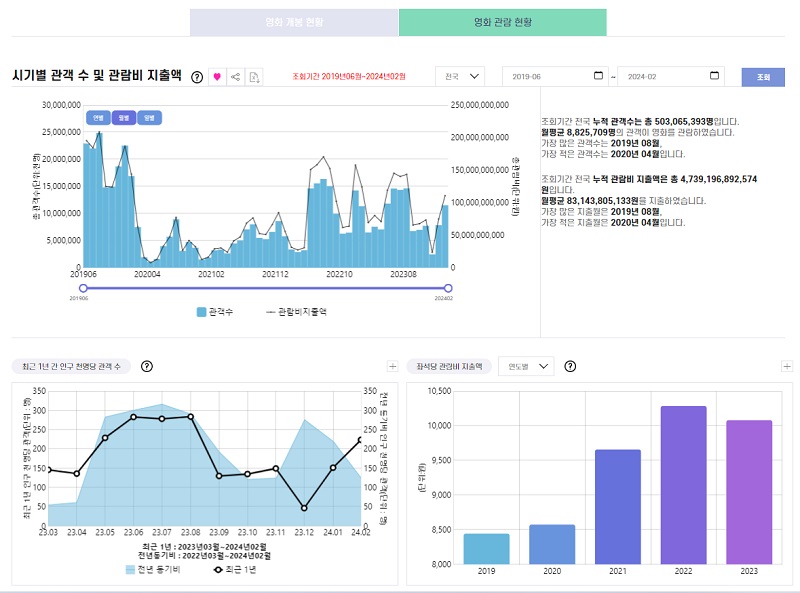Click the report export icon in the title row
800x593 pixels.
click(x=254, y=77)
